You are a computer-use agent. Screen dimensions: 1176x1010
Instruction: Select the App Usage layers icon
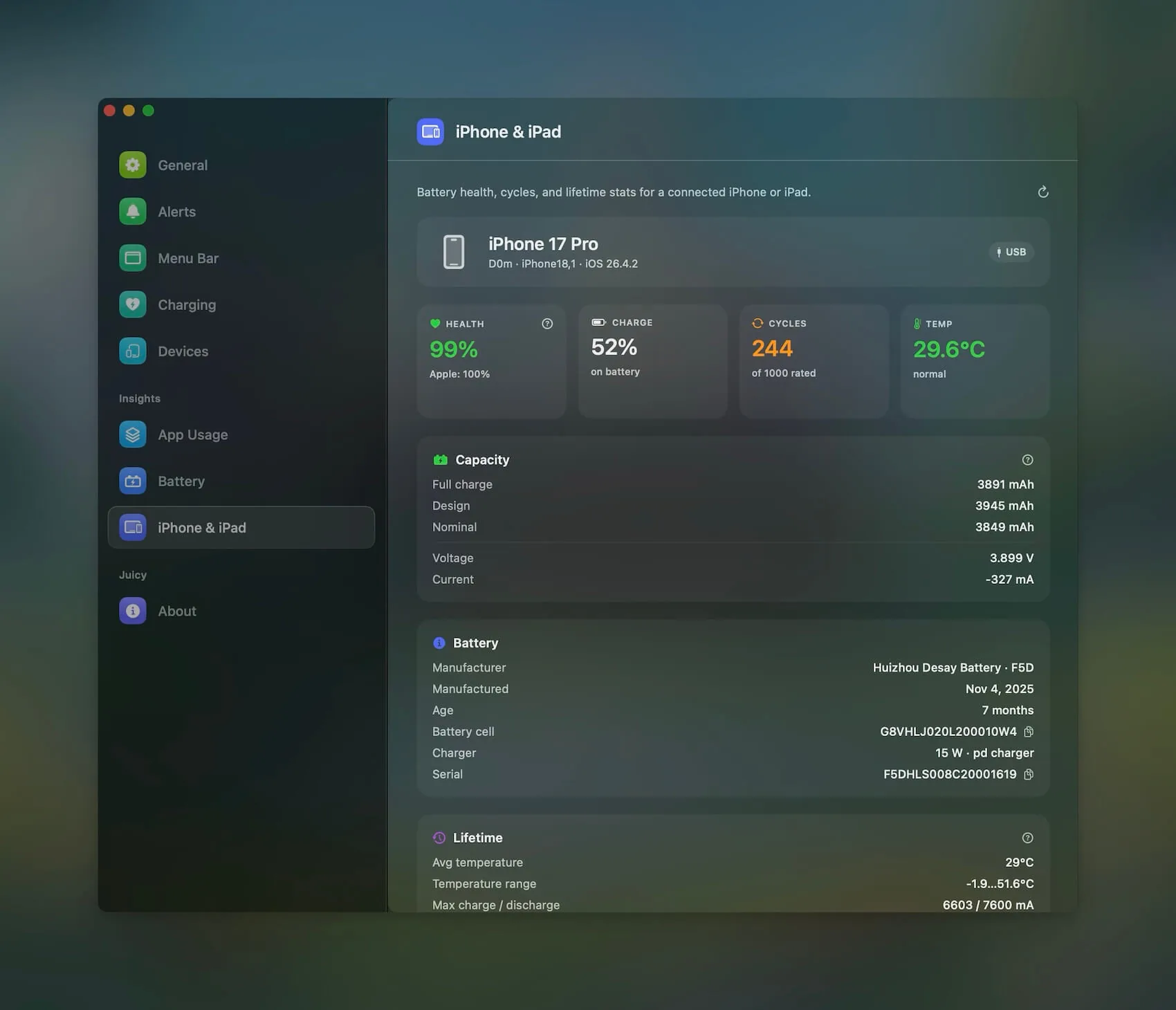point(133,434)
